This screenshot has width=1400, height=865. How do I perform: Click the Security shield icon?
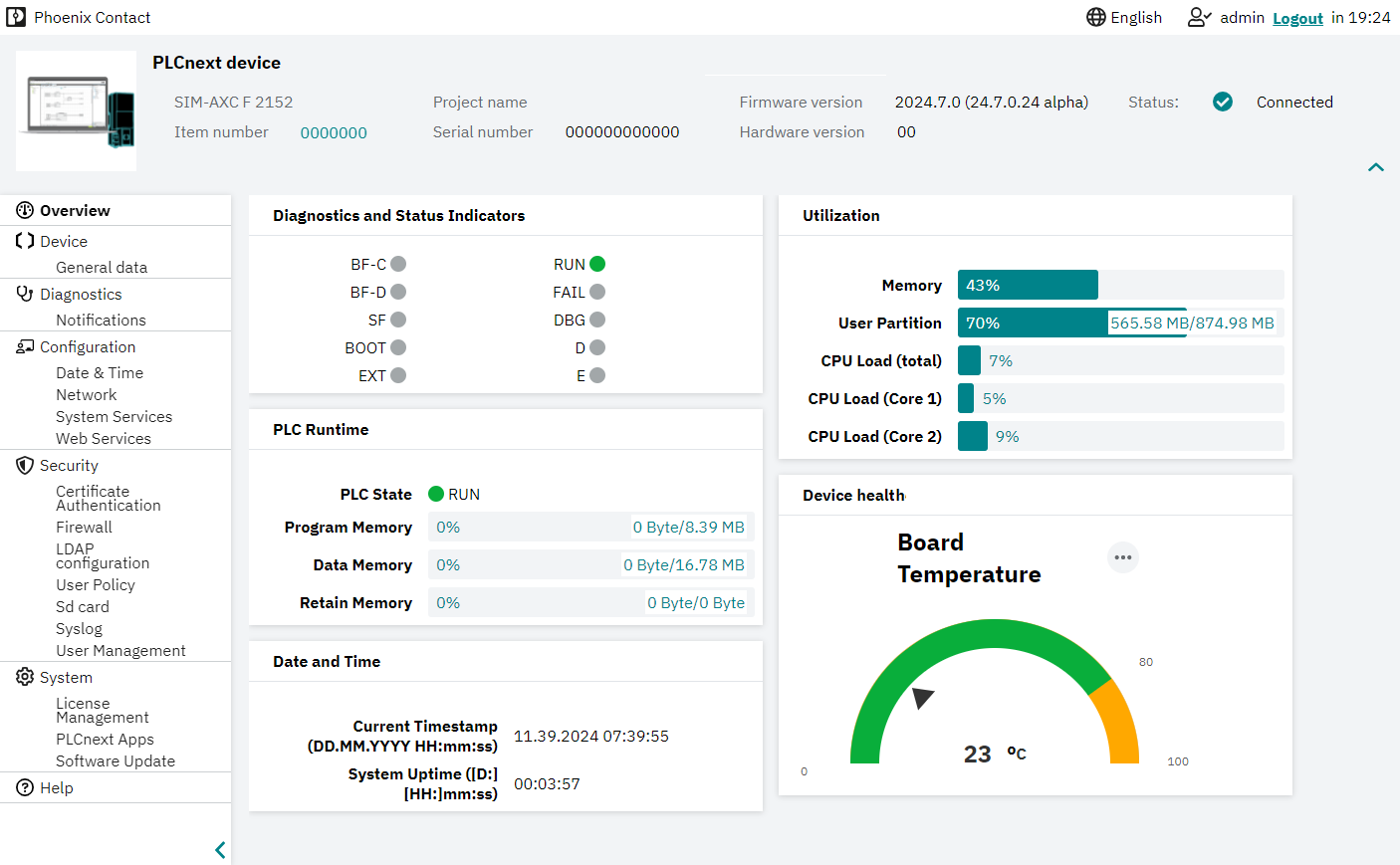pos(25,465)
